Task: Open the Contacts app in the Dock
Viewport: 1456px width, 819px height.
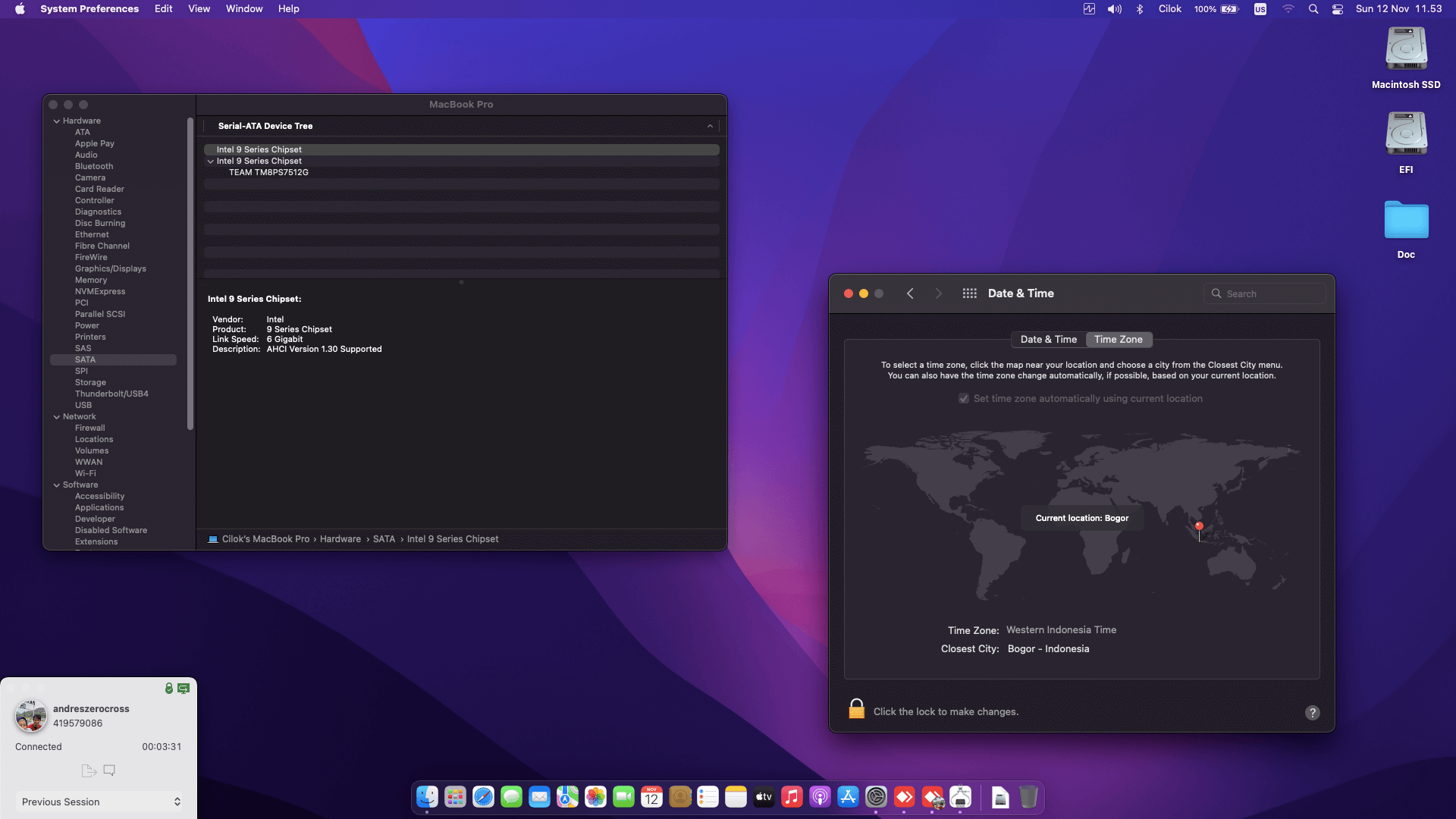Action: pos(679,797)
